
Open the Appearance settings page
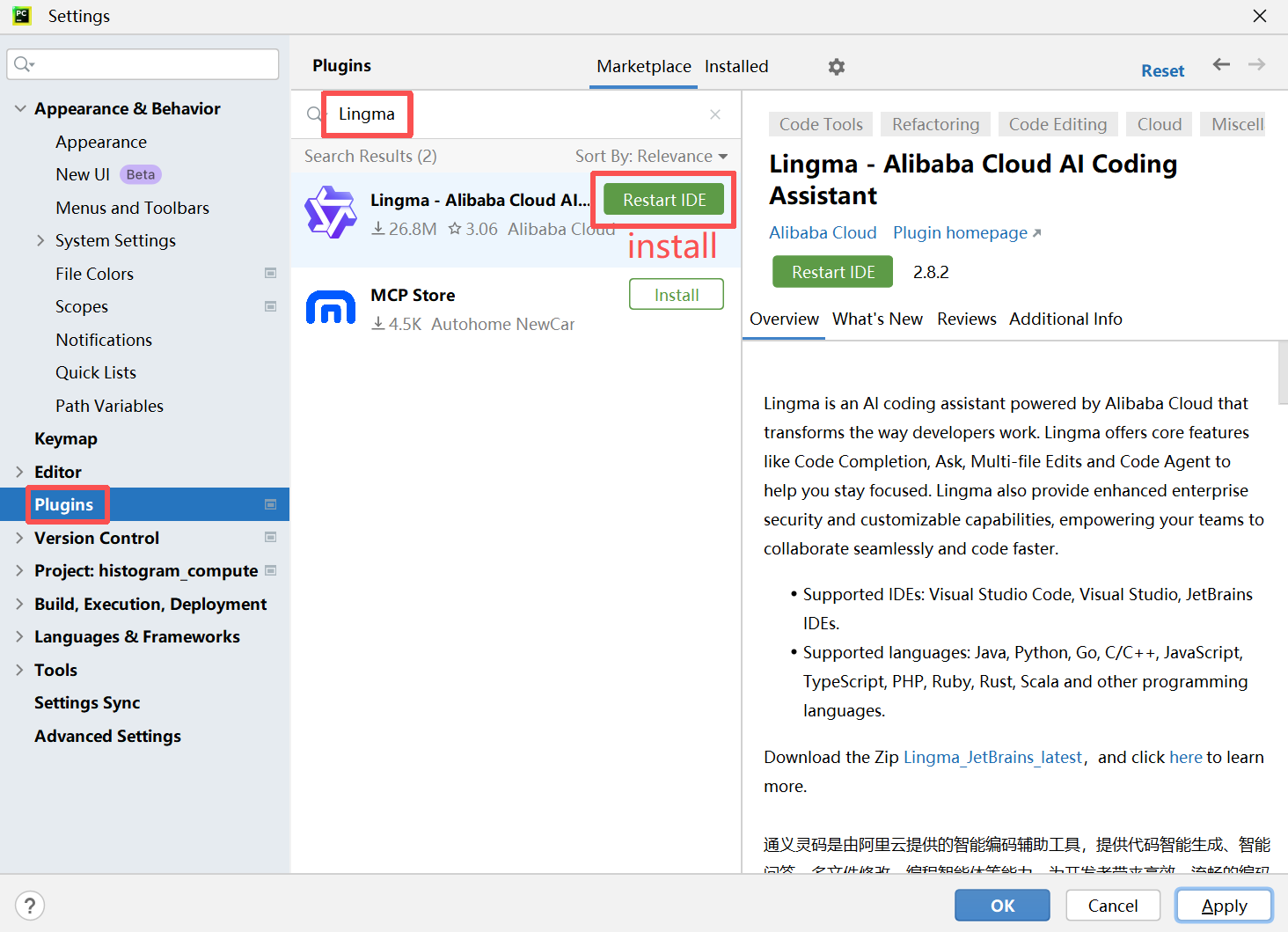click(101, 142)
